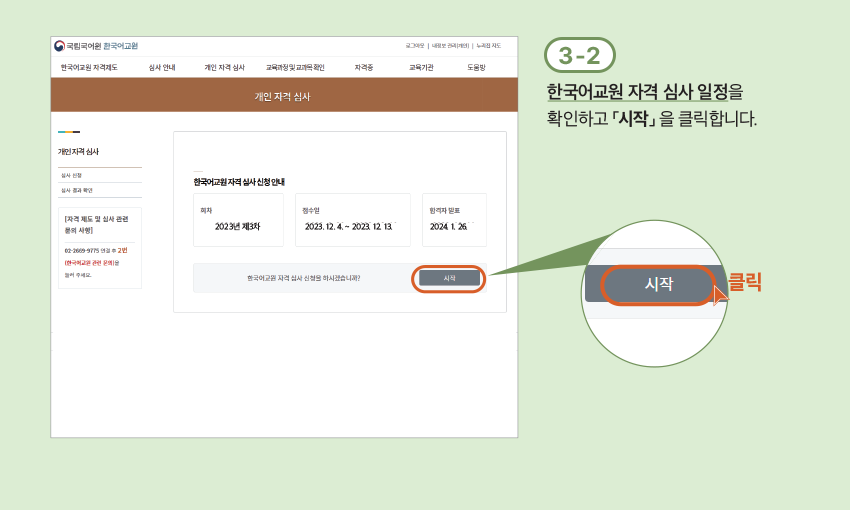The height and width of the screenshot is (510, 850).
Task: Open the 심사 안내 menu
Action: pos(162,68)
